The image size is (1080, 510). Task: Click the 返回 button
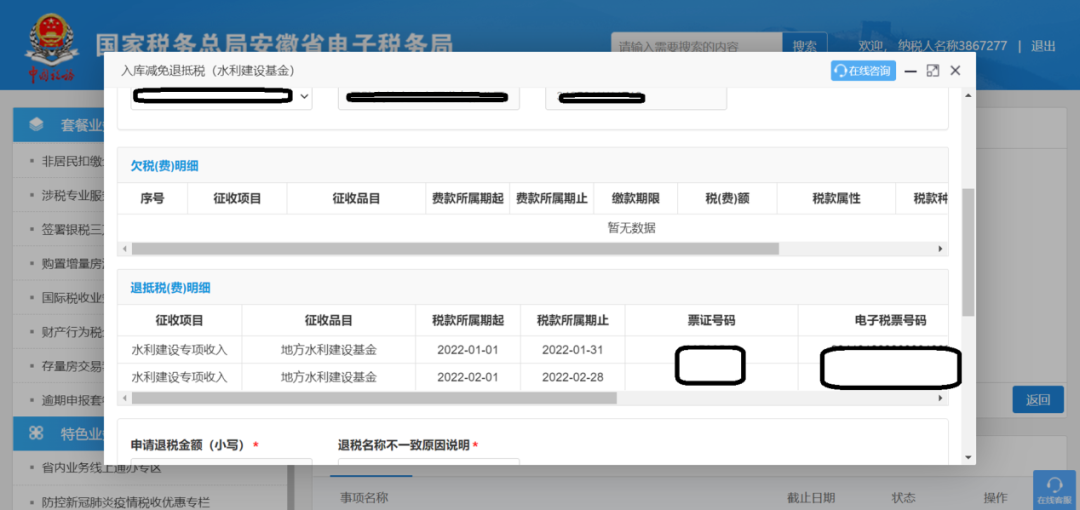click(x=1038, y=400)
